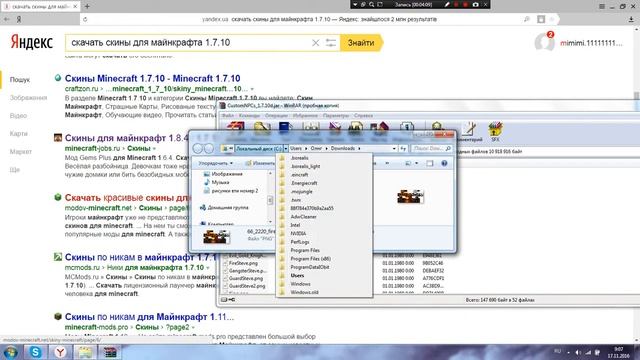Click the magnifier icon in recording toolbar

coord(371,4)
